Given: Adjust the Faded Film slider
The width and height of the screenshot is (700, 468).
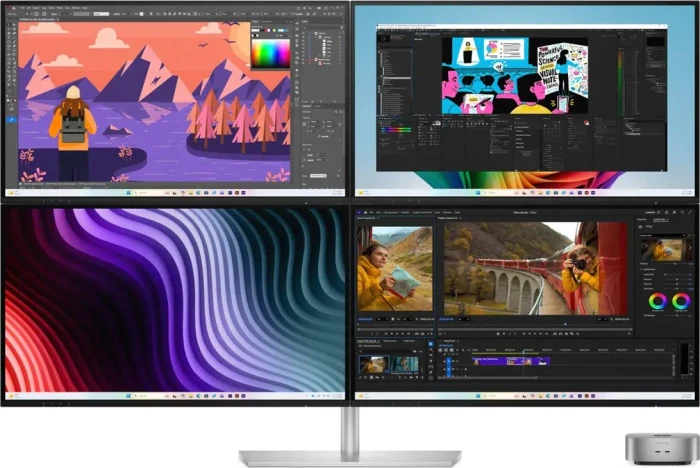Looking at the screenshot, I should (x=675, y=275).
